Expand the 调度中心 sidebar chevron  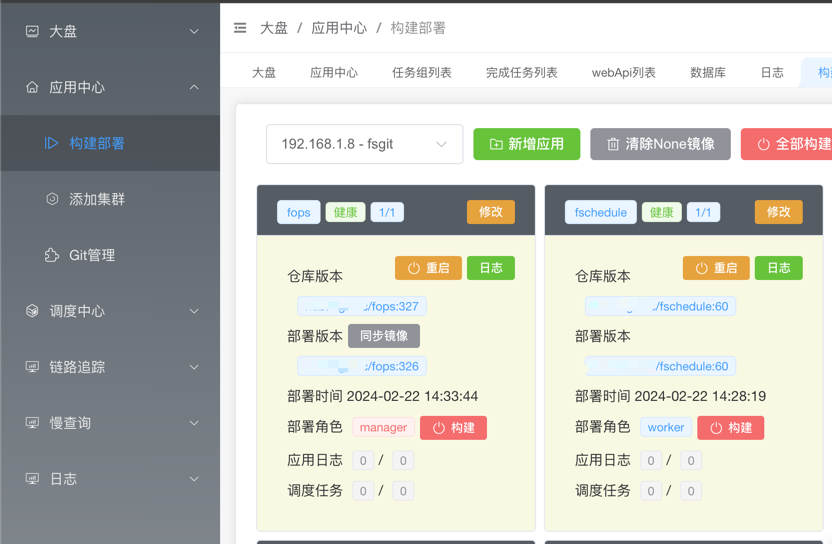click(194, 311)
